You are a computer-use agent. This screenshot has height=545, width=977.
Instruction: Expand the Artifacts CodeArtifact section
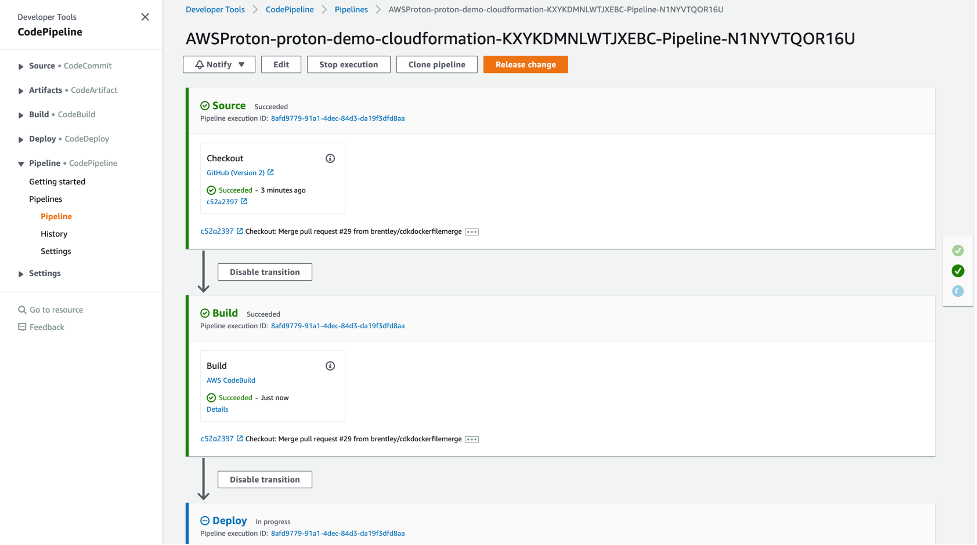(x=21, y=90)
